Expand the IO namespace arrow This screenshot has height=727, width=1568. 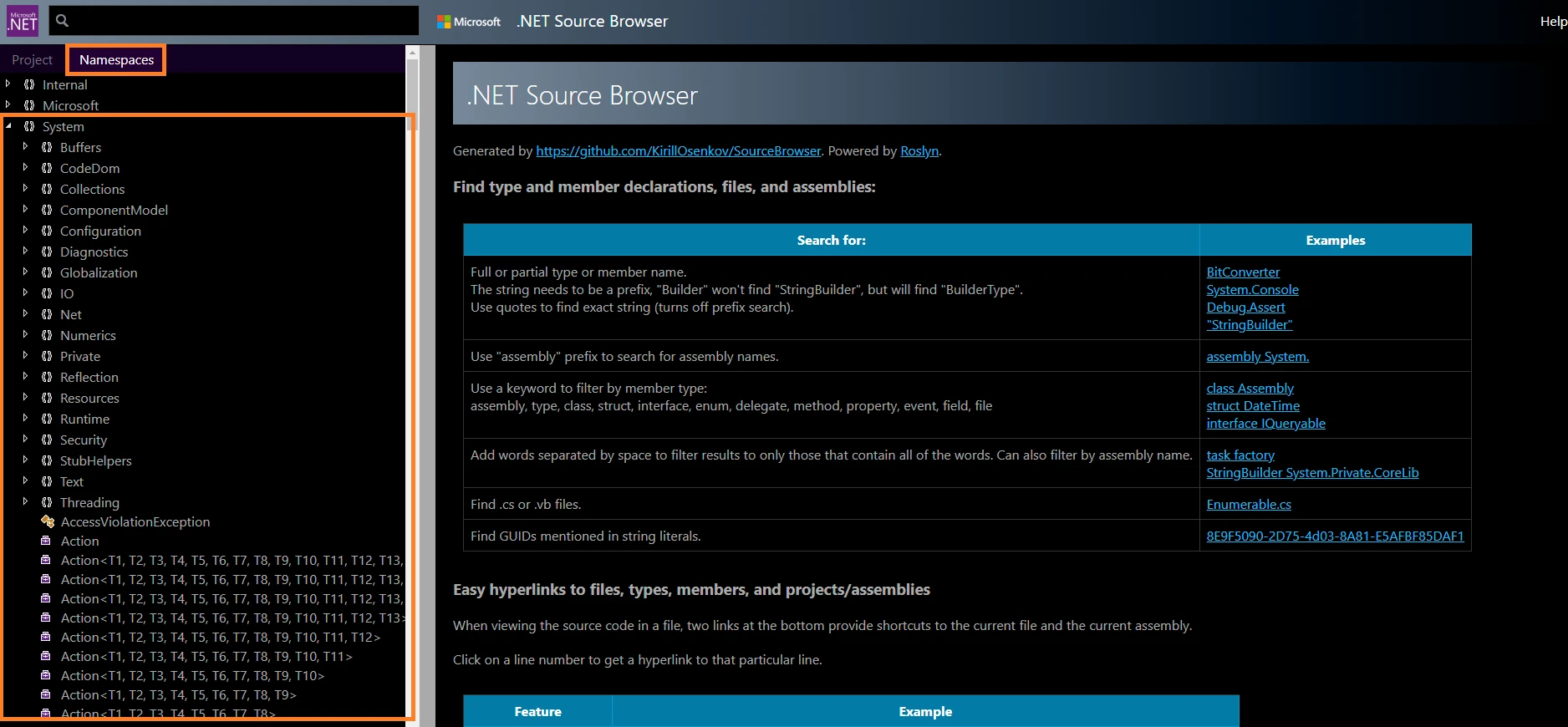[x=25, y=292]
